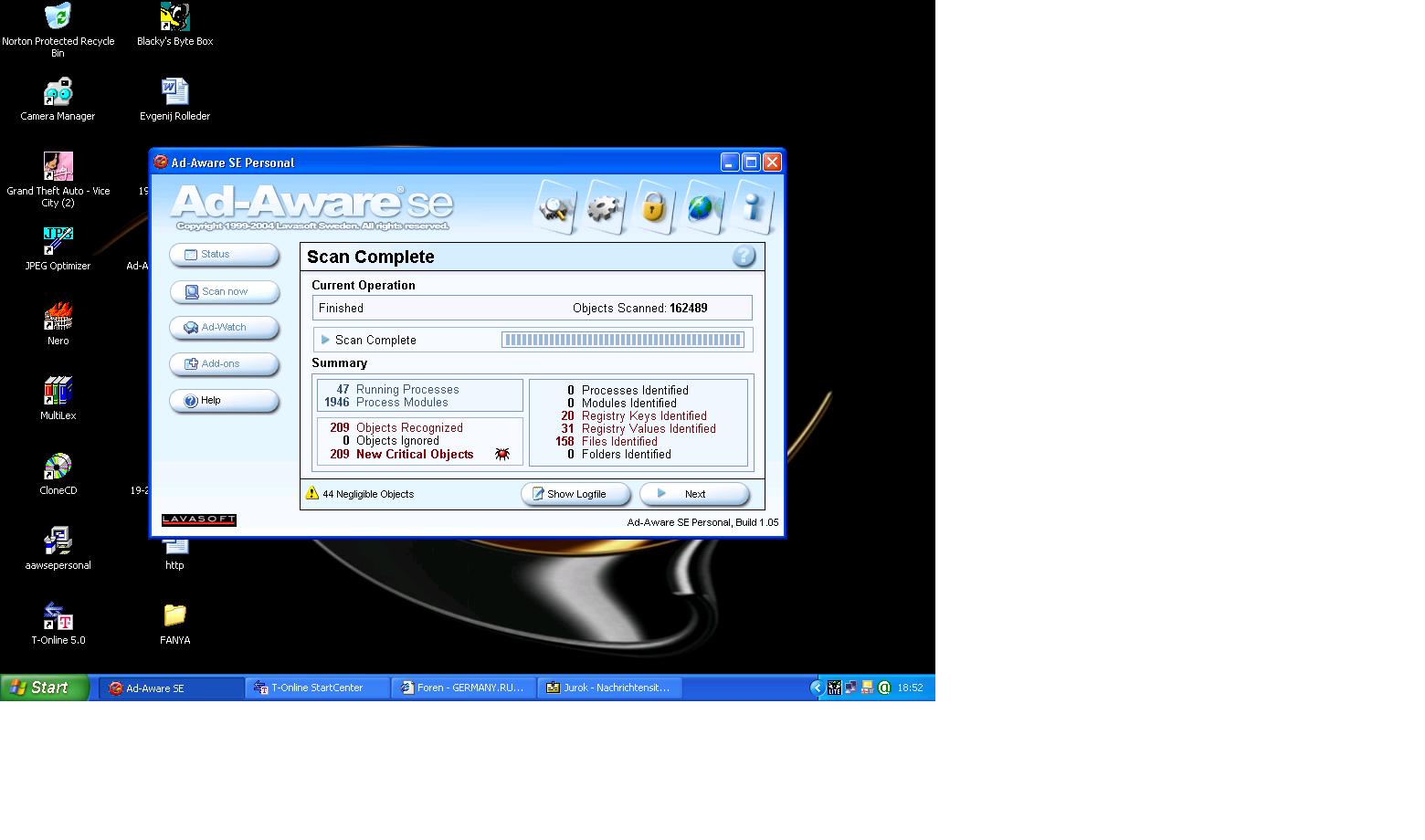The image size is (1425, 840).
Task: Expand hidden tray icons arrow
Action: click(x=817, y=688)
